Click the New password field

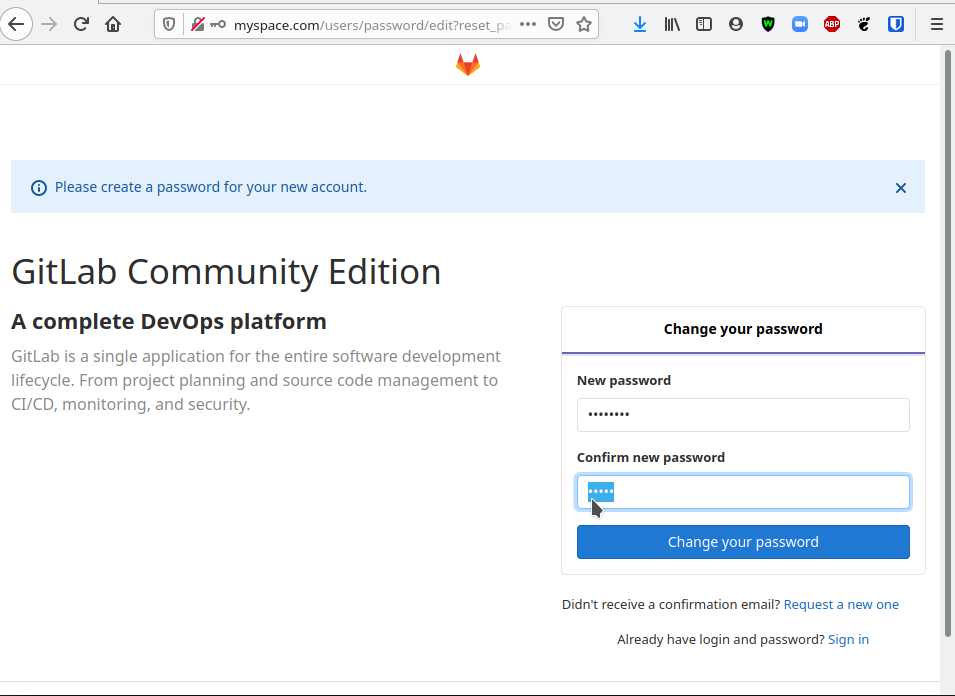743,415
